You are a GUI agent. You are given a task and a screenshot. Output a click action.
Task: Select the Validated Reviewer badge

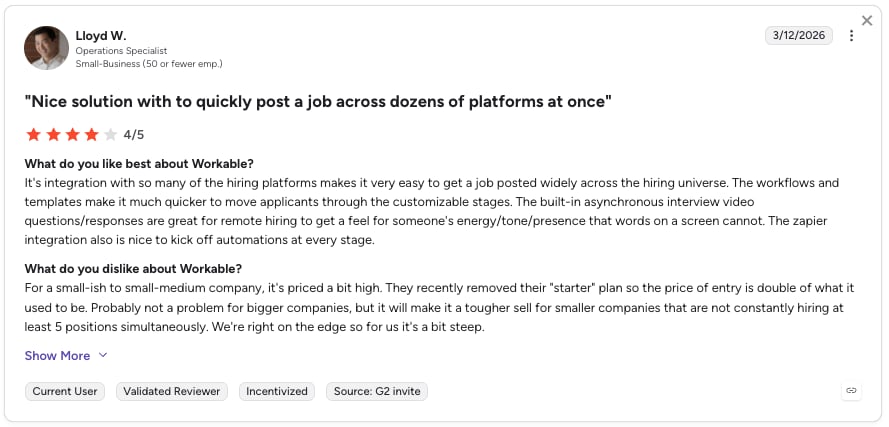click(x=172, y=391)
